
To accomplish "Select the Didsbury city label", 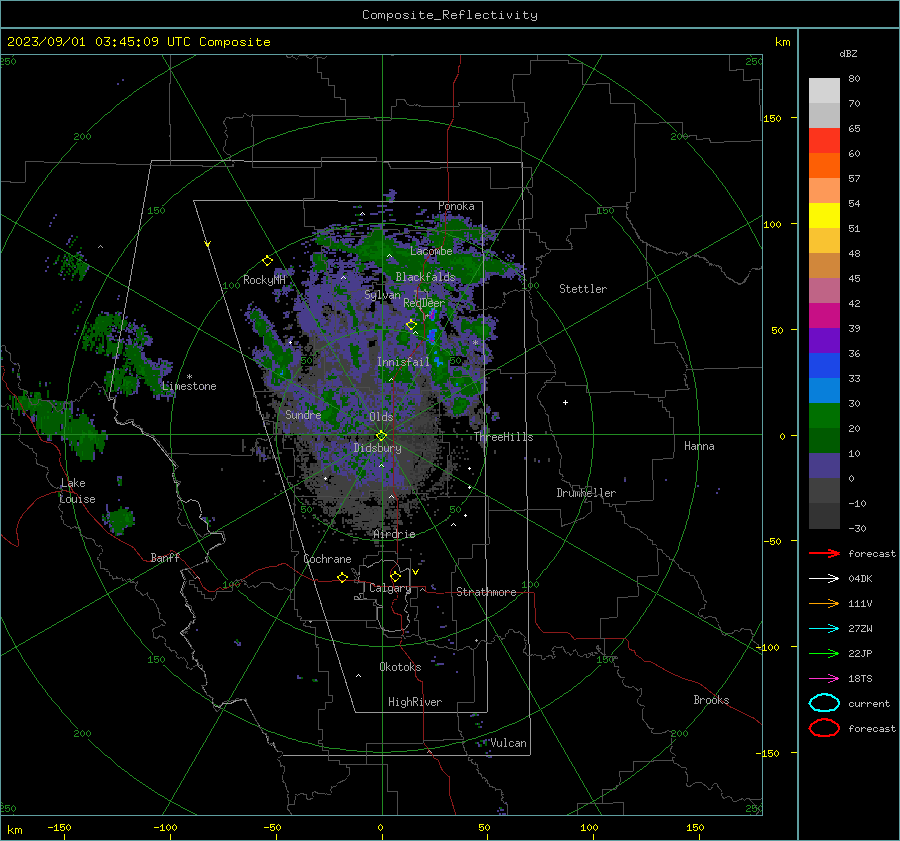I will [377, 448].
